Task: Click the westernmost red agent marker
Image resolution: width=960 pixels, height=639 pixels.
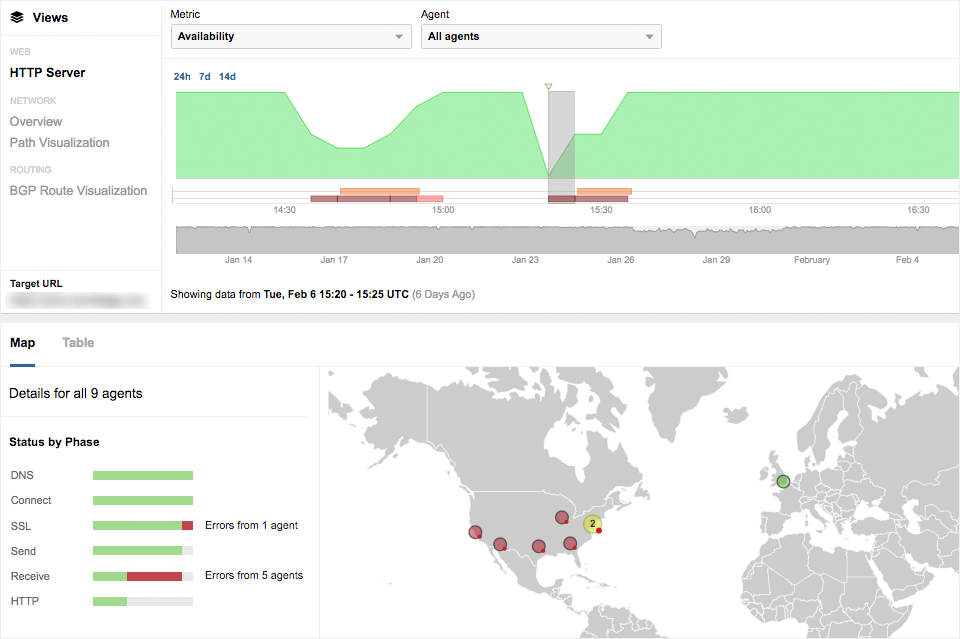Action: pos(475,532)
